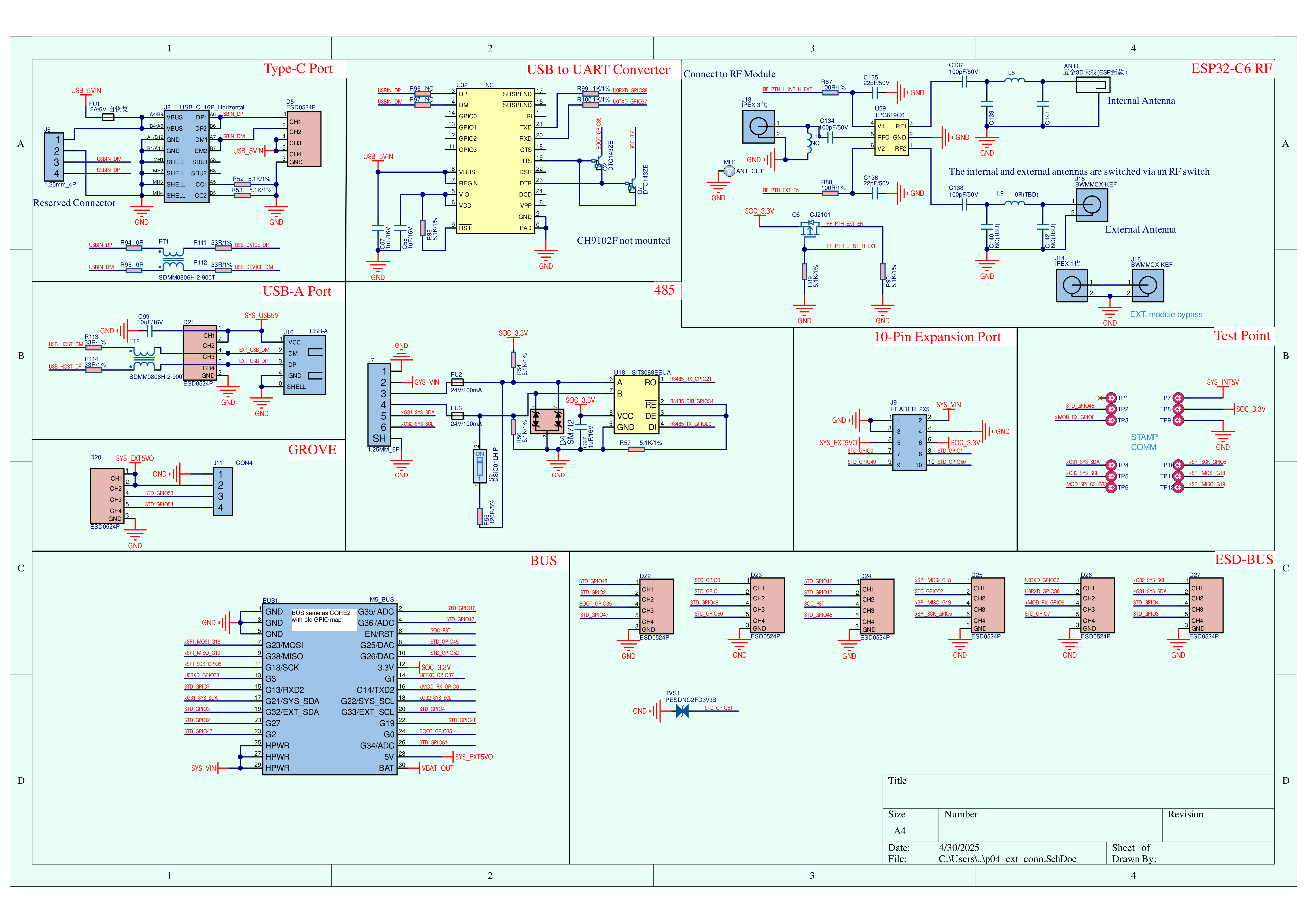Select the ANT1 internal antenna symbol
Viewport: 1308px width, 924px height.
click(x=1093, y=85)
